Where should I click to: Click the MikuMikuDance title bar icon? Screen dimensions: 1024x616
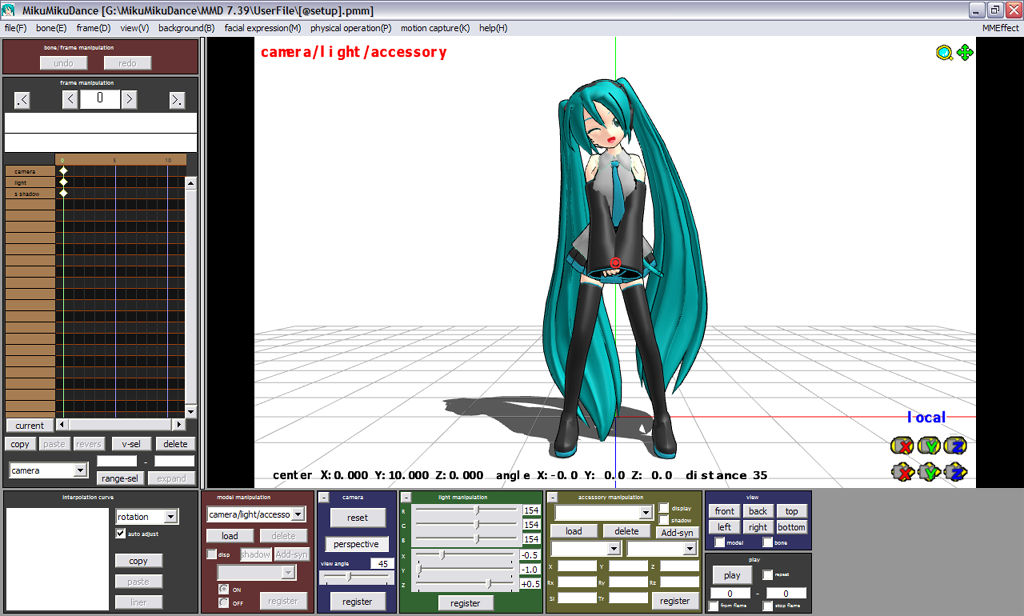pos(8,10)
